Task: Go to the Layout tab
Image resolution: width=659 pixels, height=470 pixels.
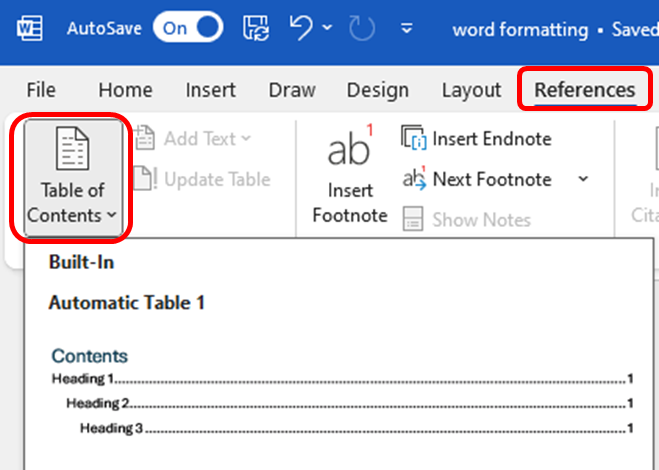Action: [471, 90]
